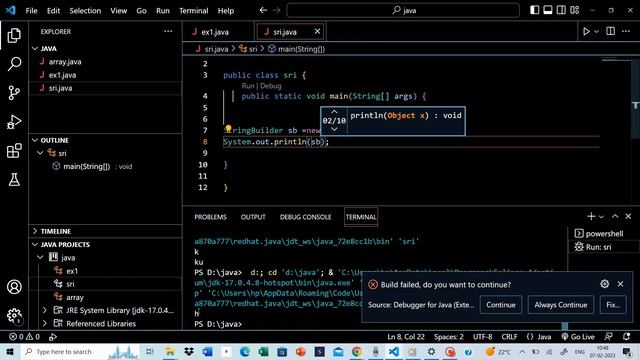Image resolution: width=640 pixels, height=360 pixels.
Task: Open Accounts menu icon
Action: pos(14,287)
